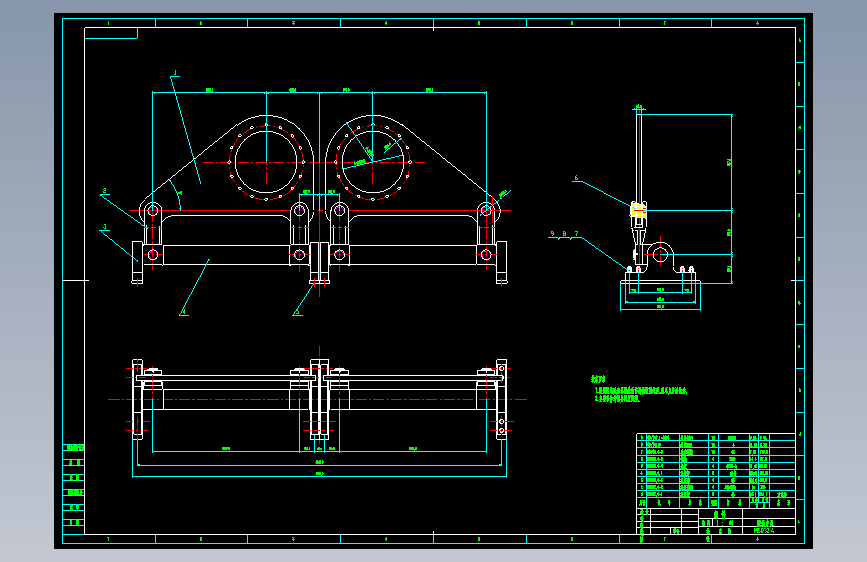Click the green technical notes text block
This screenshot has width=867, height=562.
pos(639,389)
